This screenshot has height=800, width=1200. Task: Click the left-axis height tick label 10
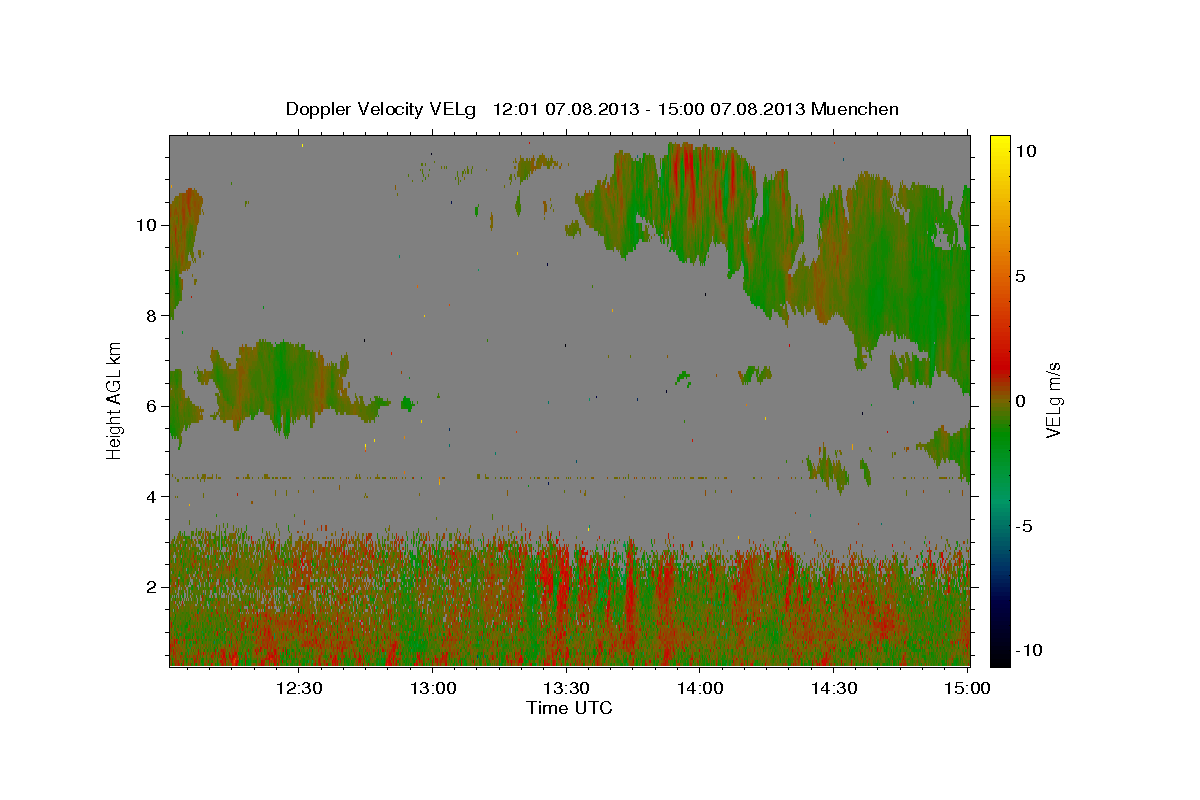(148, 225)
